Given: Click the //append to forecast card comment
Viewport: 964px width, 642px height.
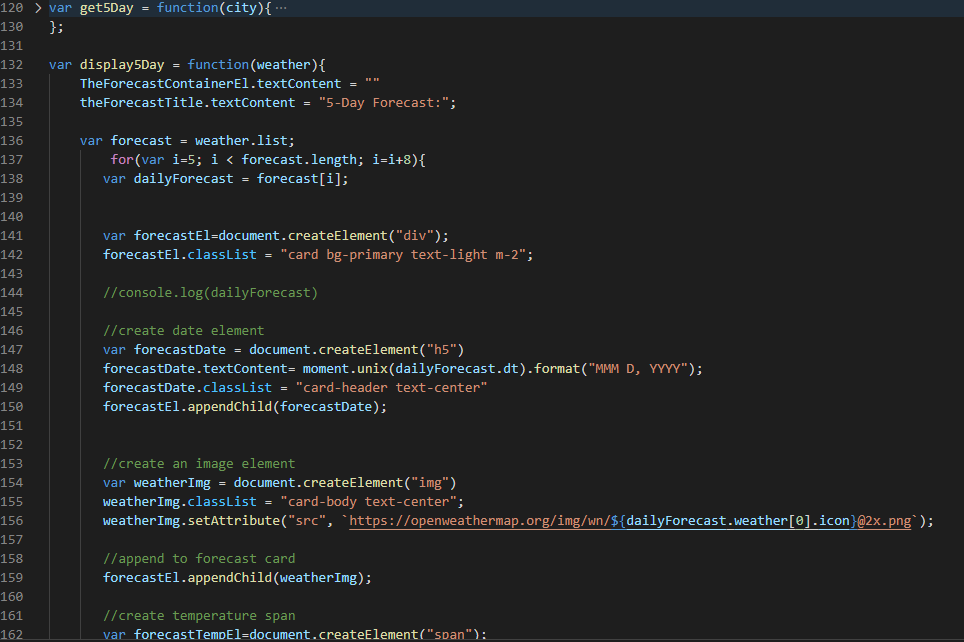Looking at the screenshot, I should 199,559.
